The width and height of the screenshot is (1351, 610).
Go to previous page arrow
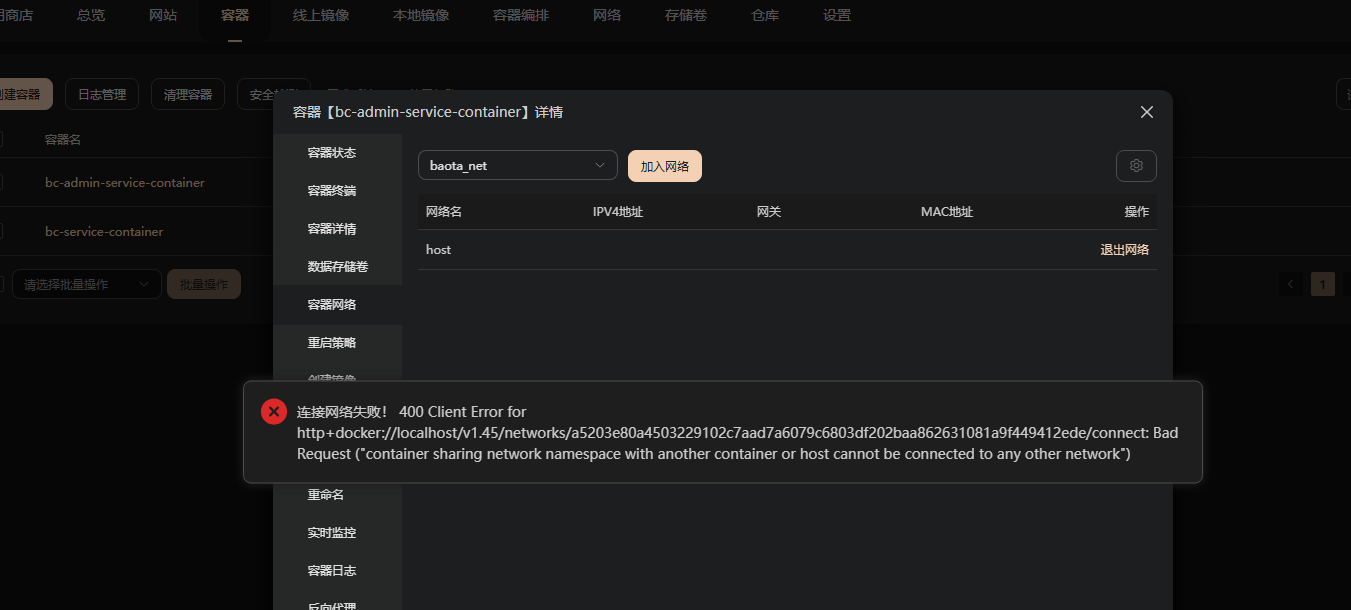[1291, 285]
